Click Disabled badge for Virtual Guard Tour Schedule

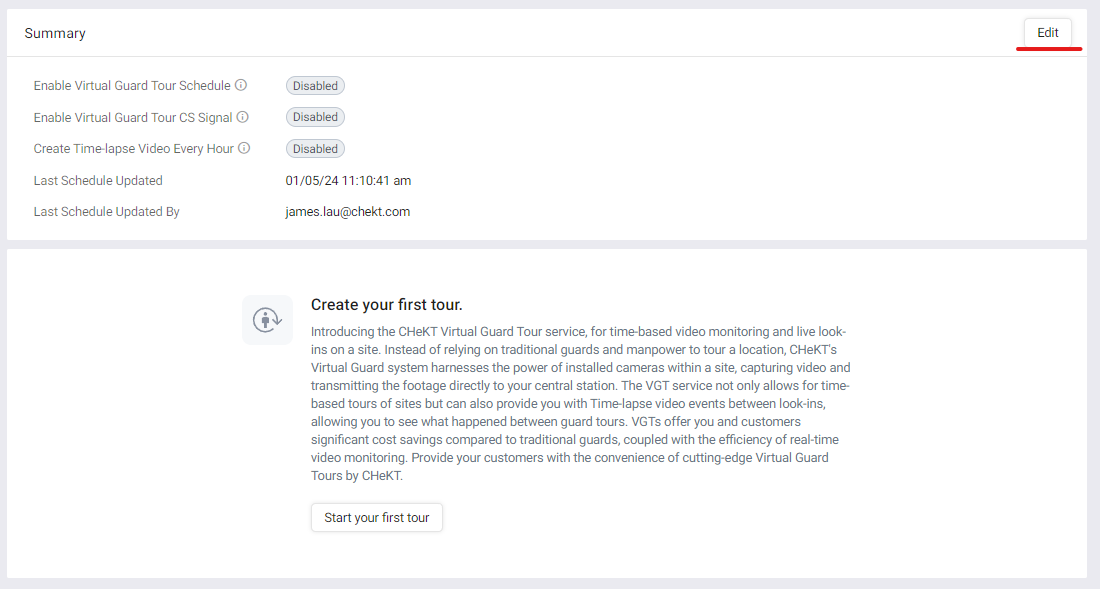tap(315, 86)
